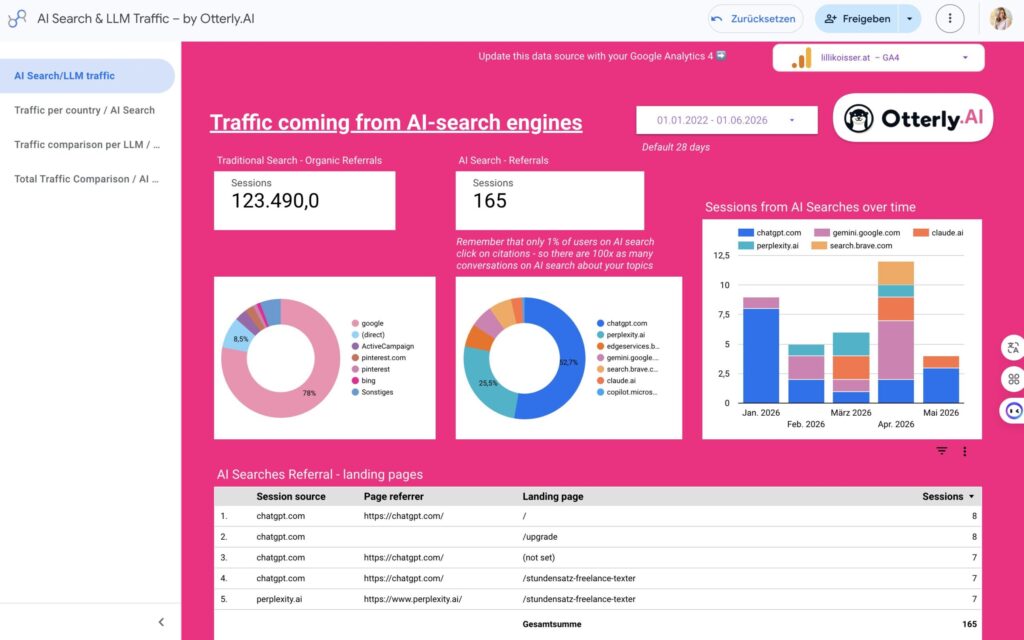This screenshot has height=640, width=1024.
Task: Click the pinterest.com legend entry
Action: click(x=379, y=358)
